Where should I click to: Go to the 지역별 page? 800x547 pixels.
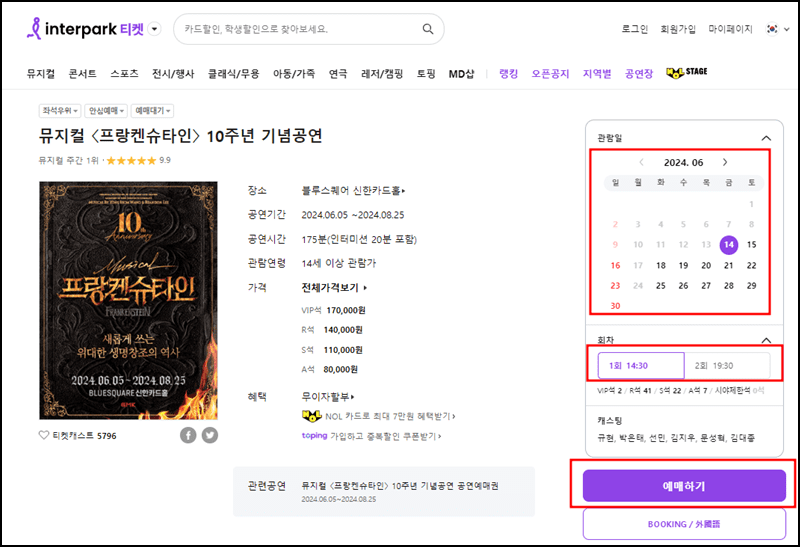(x=597, y=73)
